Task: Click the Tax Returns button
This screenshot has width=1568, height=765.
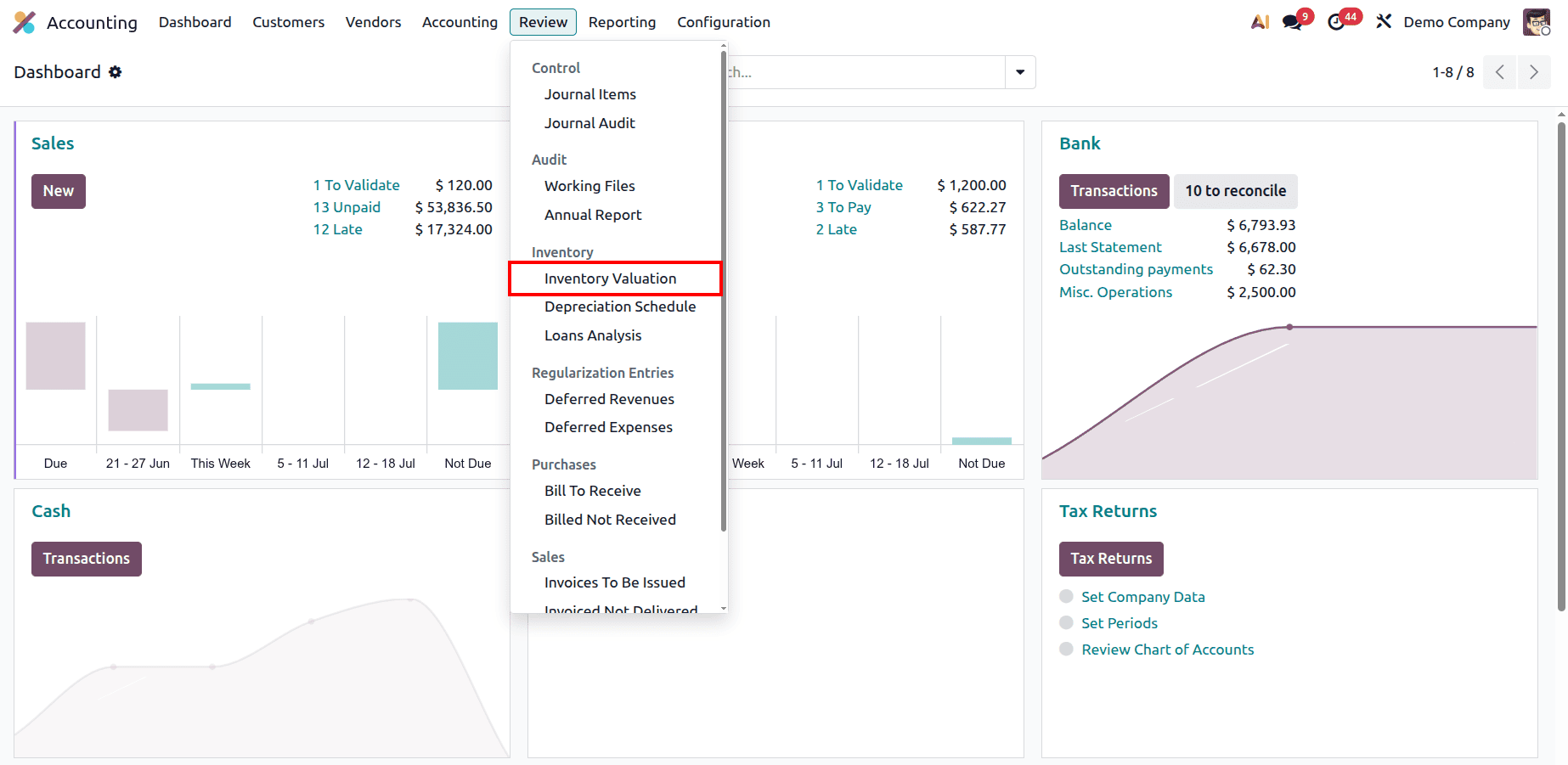Action: (1111, 559)
